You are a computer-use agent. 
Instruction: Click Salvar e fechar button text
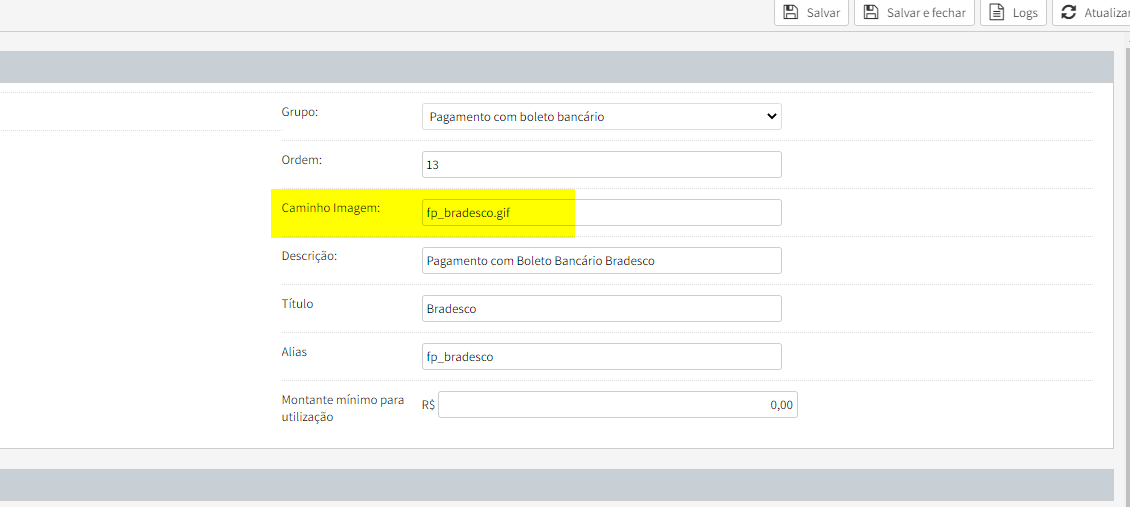tap(926, 13)
